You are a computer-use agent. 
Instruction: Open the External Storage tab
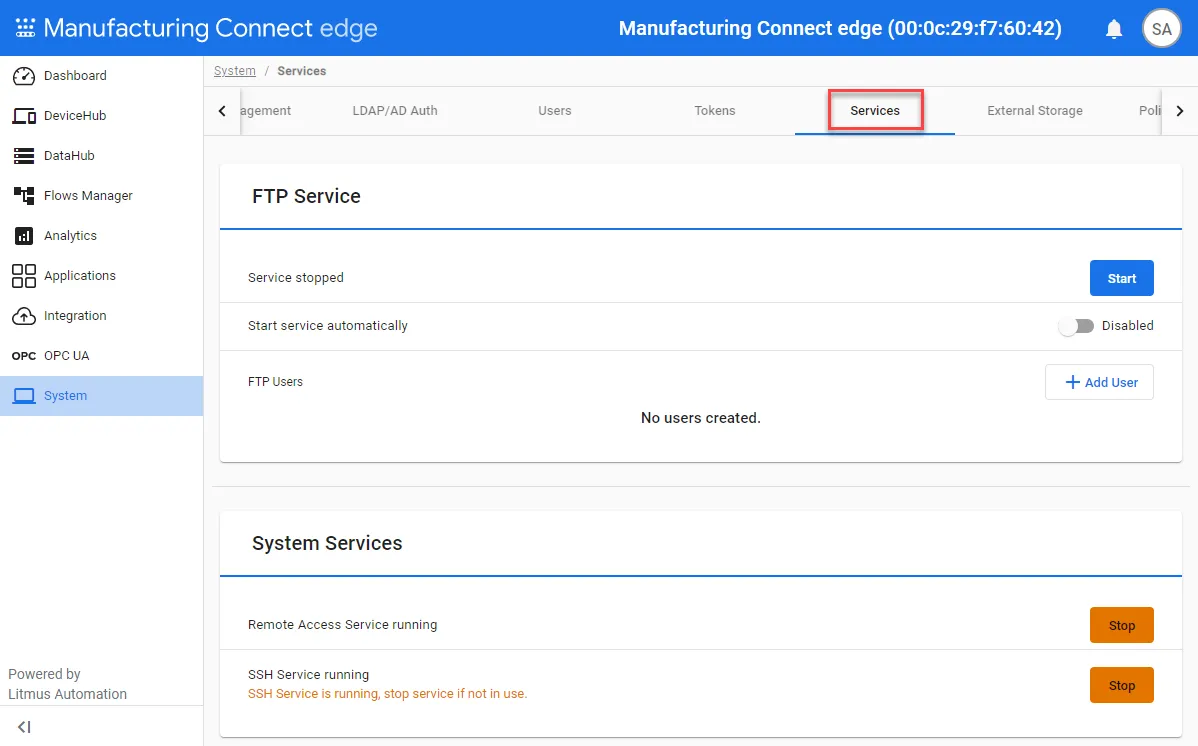coord(1034,111)
